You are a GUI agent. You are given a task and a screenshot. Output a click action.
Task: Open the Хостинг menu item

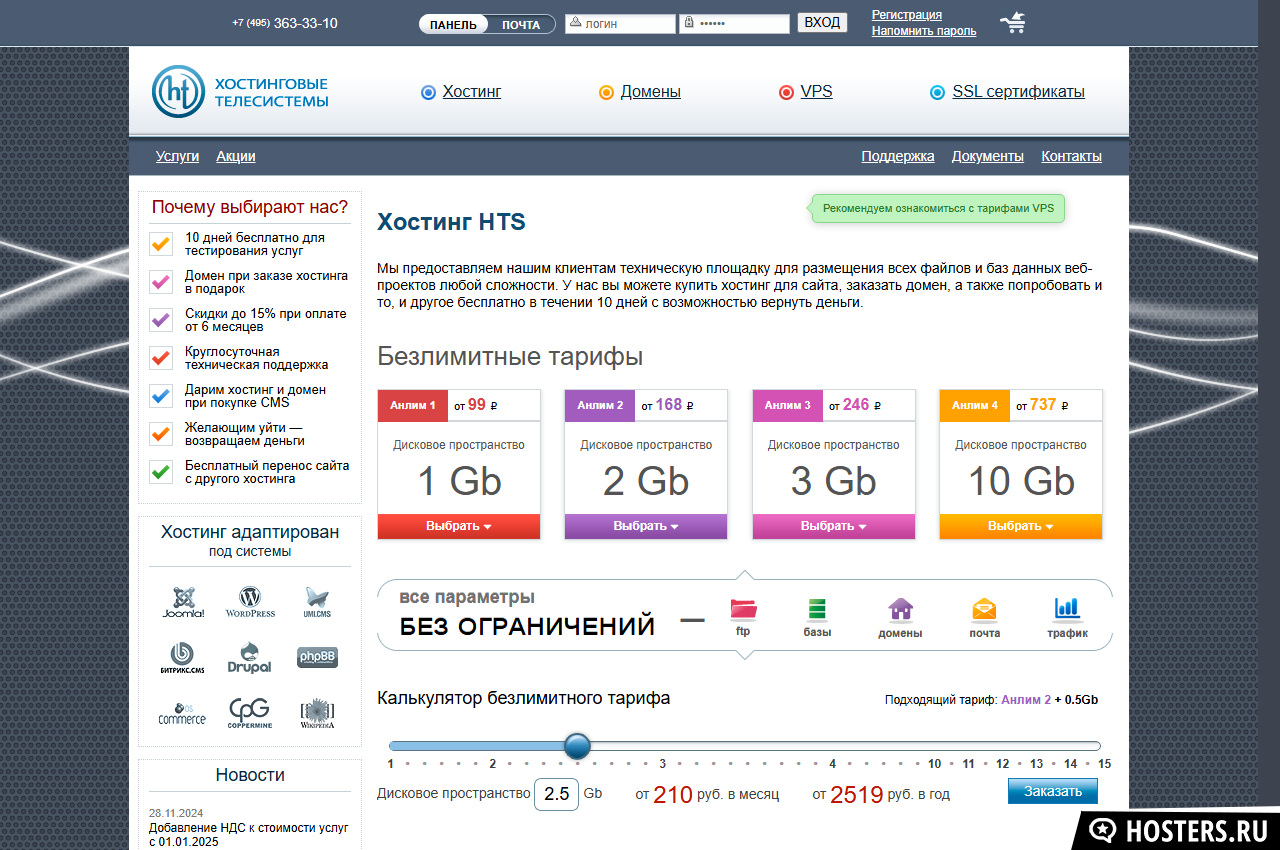(471, 92)
